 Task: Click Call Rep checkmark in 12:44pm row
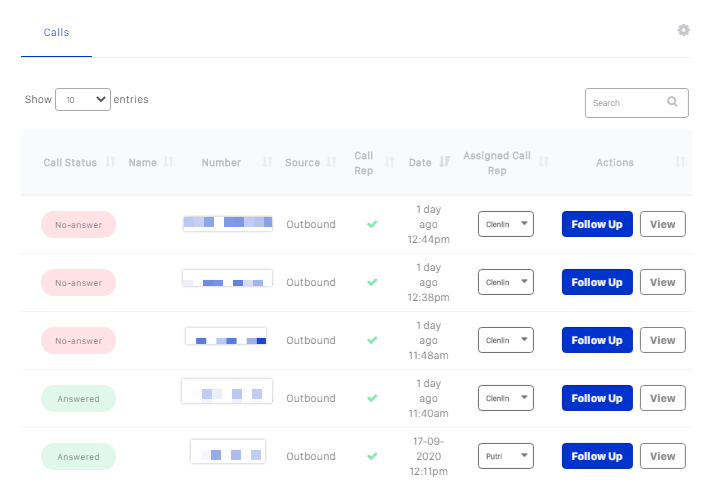coord(372,224)
